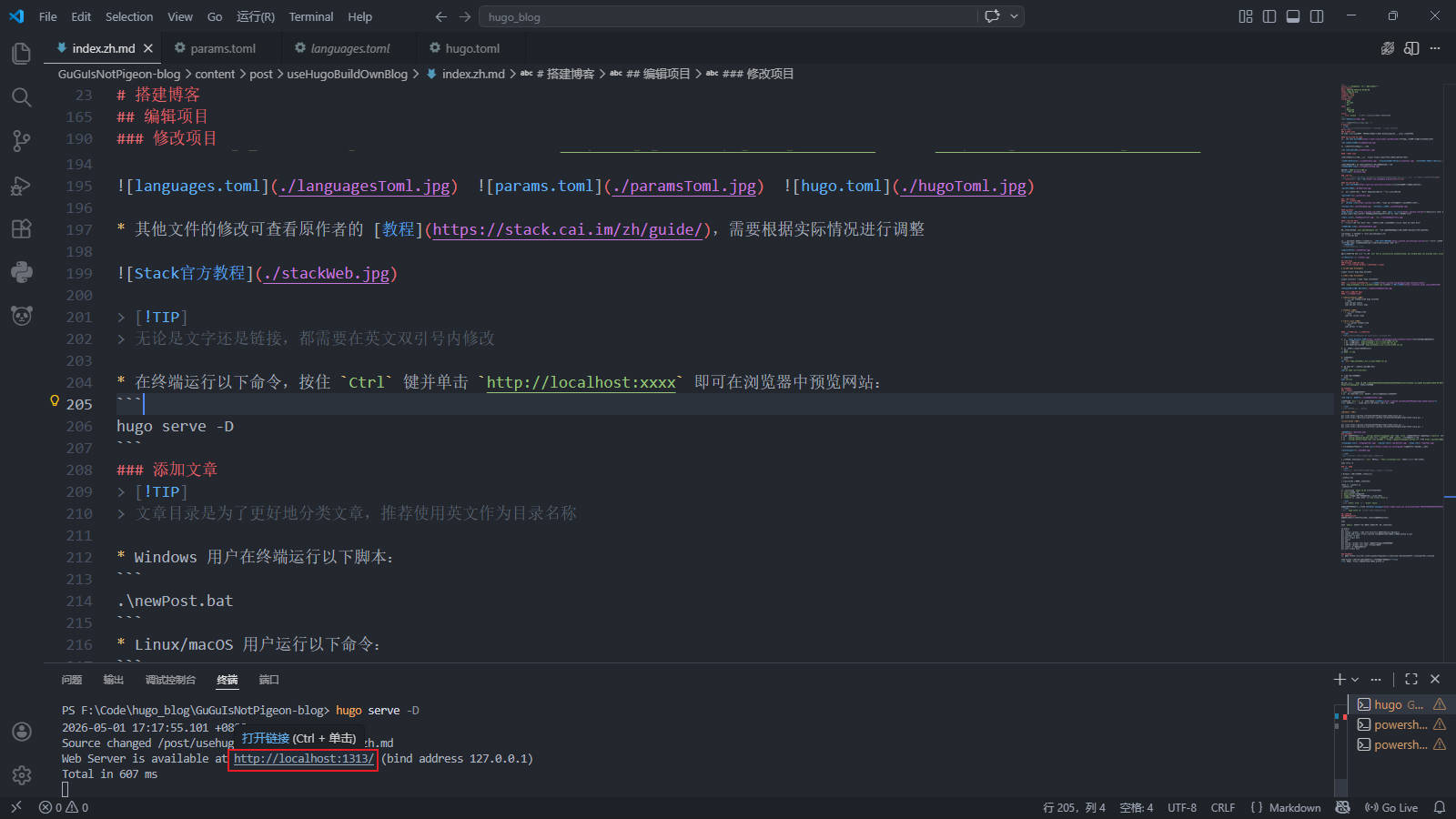Open the chat icon beside the search box
The height and width of the screenshot is (819, 1456).
(992, 16)
